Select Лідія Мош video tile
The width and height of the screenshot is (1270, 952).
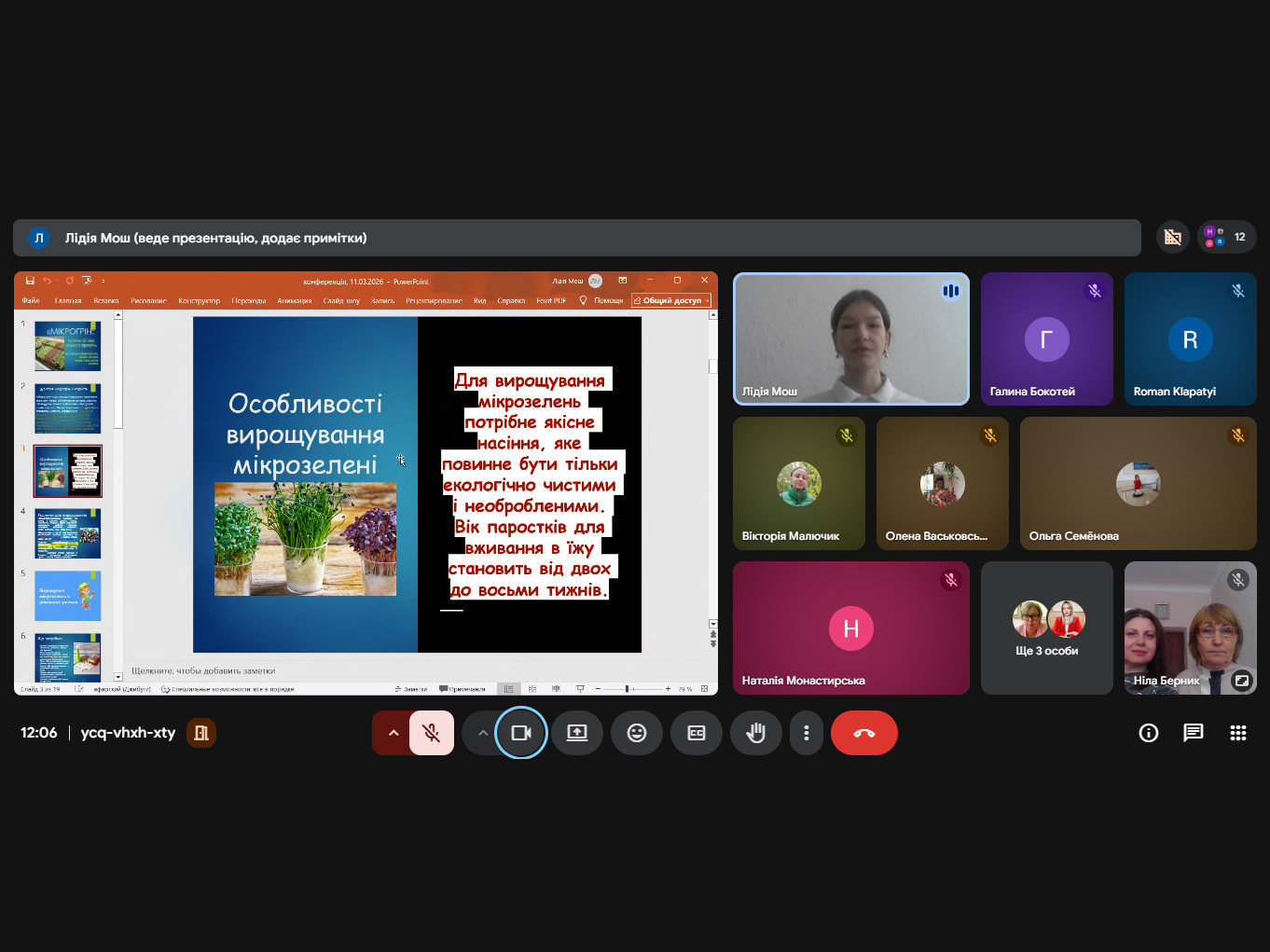tap(851, 338)
